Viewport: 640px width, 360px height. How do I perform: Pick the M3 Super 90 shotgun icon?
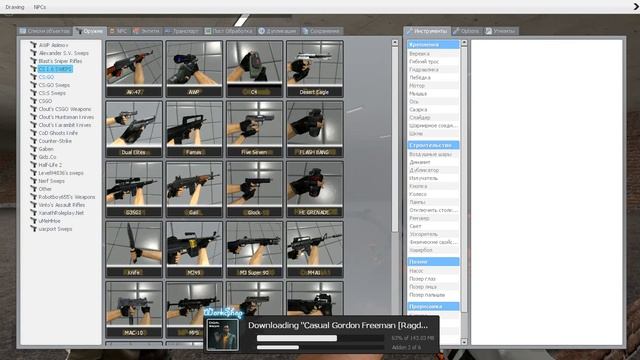pyautogui.click(x=254, y=249)
